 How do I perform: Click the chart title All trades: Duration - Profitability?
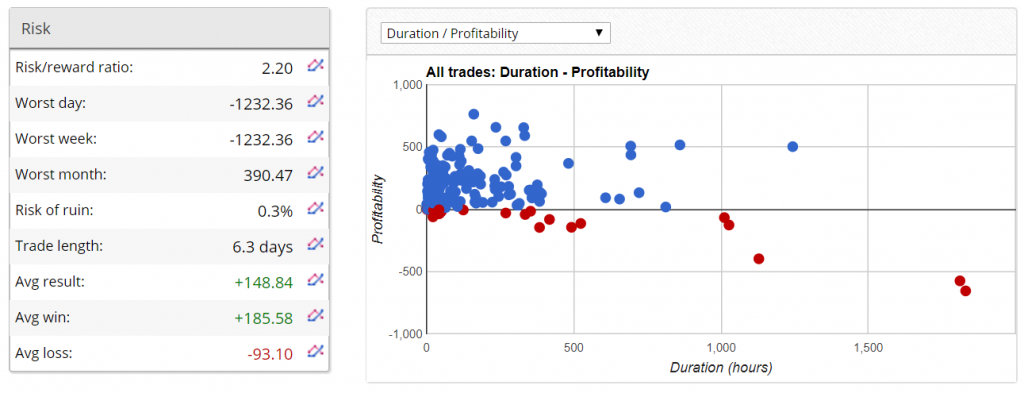[537, 72]
